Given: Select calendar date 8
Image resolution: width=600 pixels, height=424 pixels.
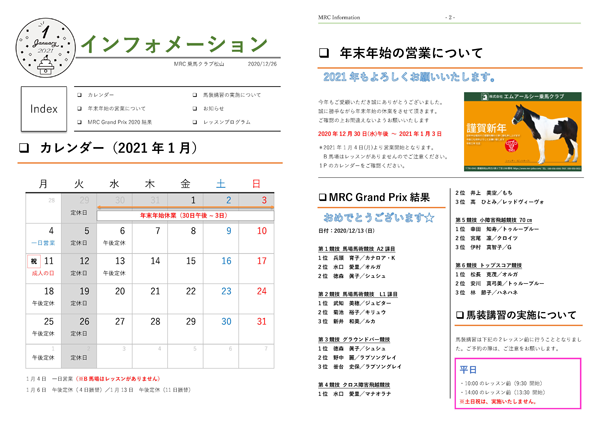Looking at the screenshot, I should pos(193,231).
